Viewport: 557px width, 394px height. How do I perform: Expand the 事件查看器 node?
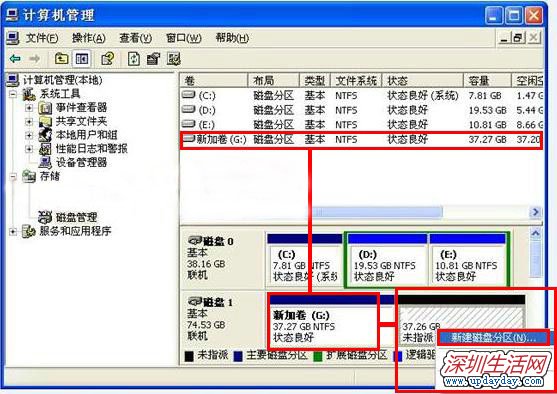29,108
